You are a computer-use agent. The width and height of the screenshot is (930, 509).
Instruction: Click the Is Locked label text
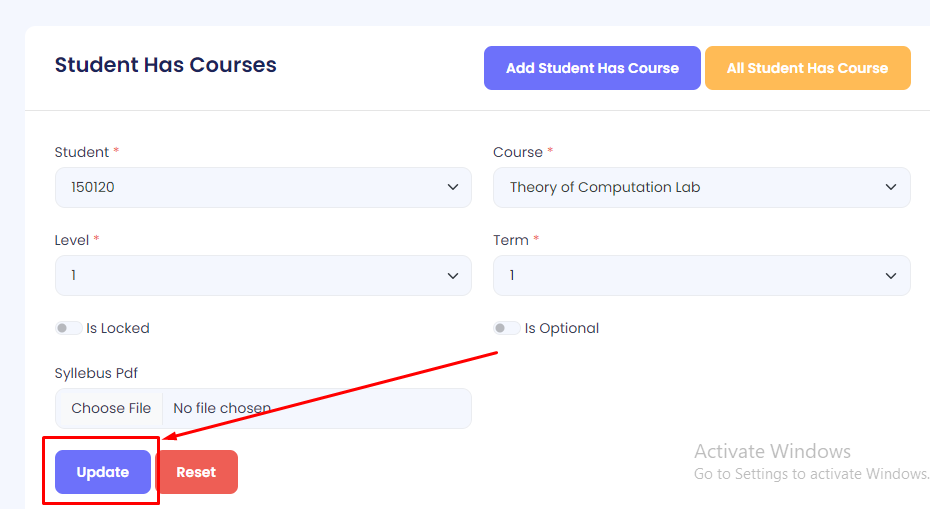coord(118,328)
